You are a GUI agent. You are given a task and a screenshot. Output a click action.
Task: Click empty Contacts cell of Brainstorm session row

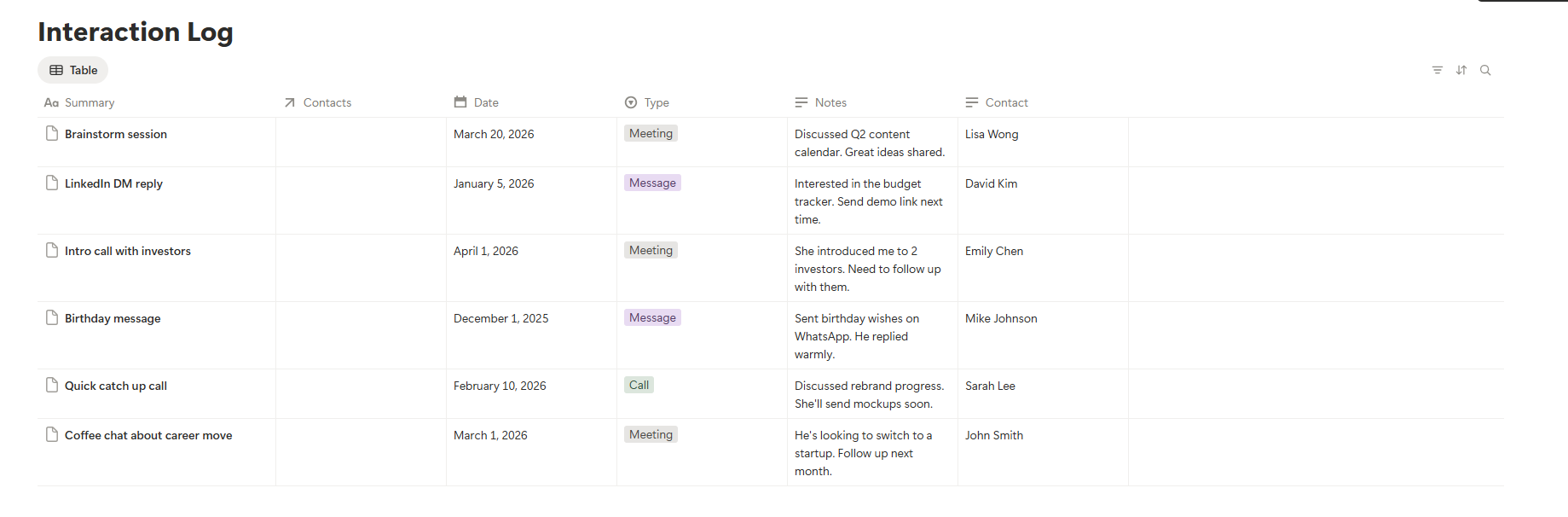click(361, 142)
